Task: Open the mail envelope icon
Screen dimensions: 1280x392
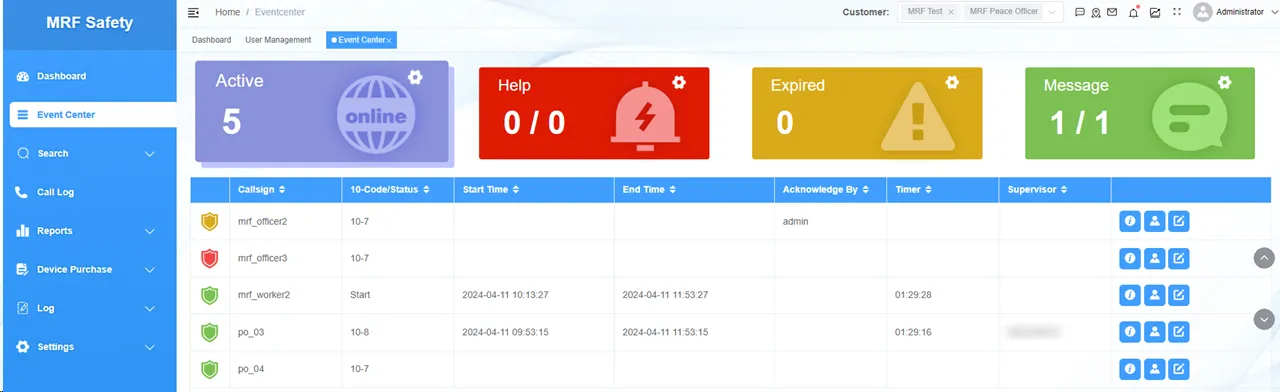Action: coord(1112,12)
